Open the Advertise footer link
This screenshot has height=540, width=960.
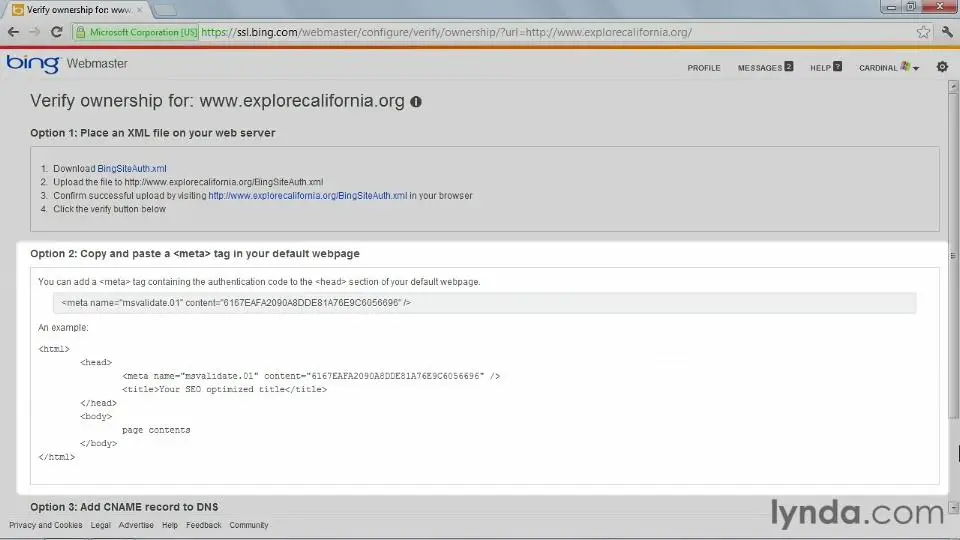(x=136, y=525)
